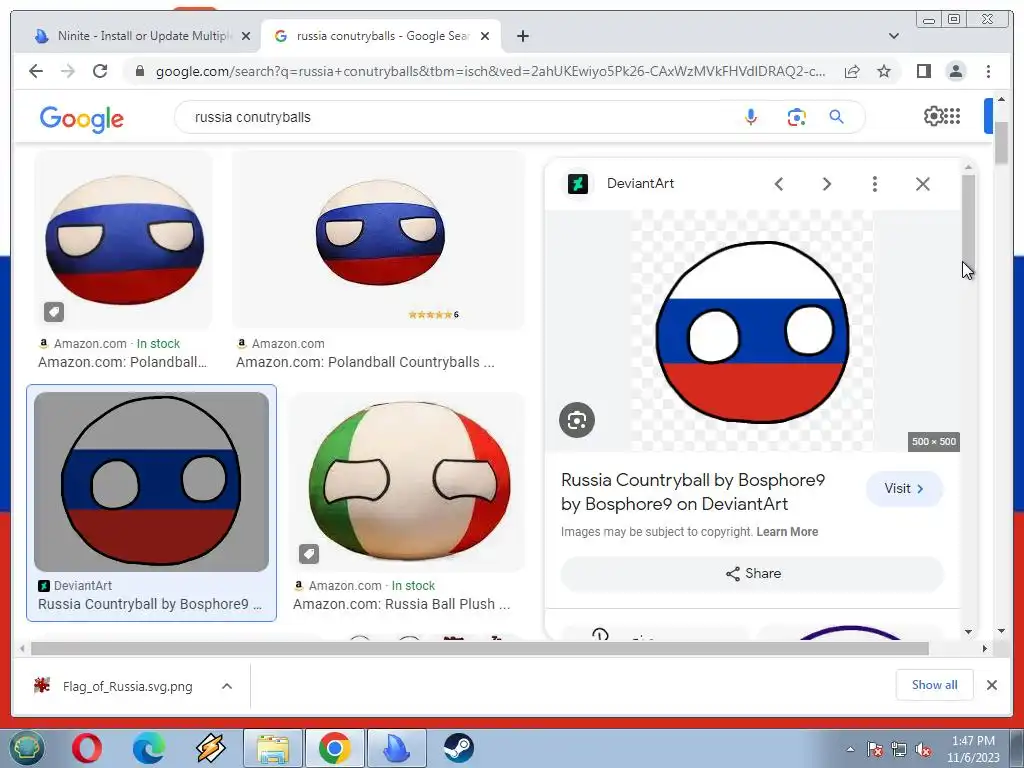
Task: Submit search with the magnifier icon
Action: point(837,117)
